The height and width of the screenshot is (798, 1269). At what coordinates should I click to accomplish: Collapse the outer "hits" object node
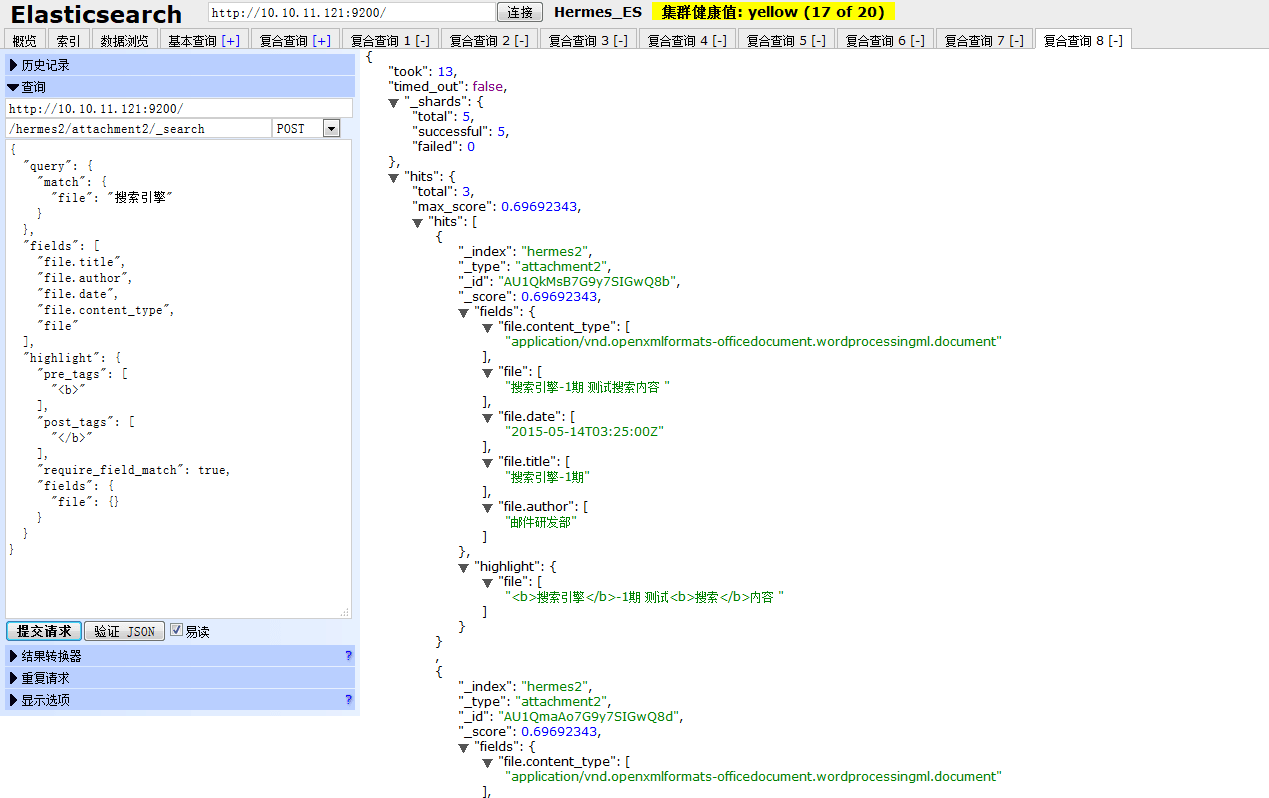click(x=394, y=178)
